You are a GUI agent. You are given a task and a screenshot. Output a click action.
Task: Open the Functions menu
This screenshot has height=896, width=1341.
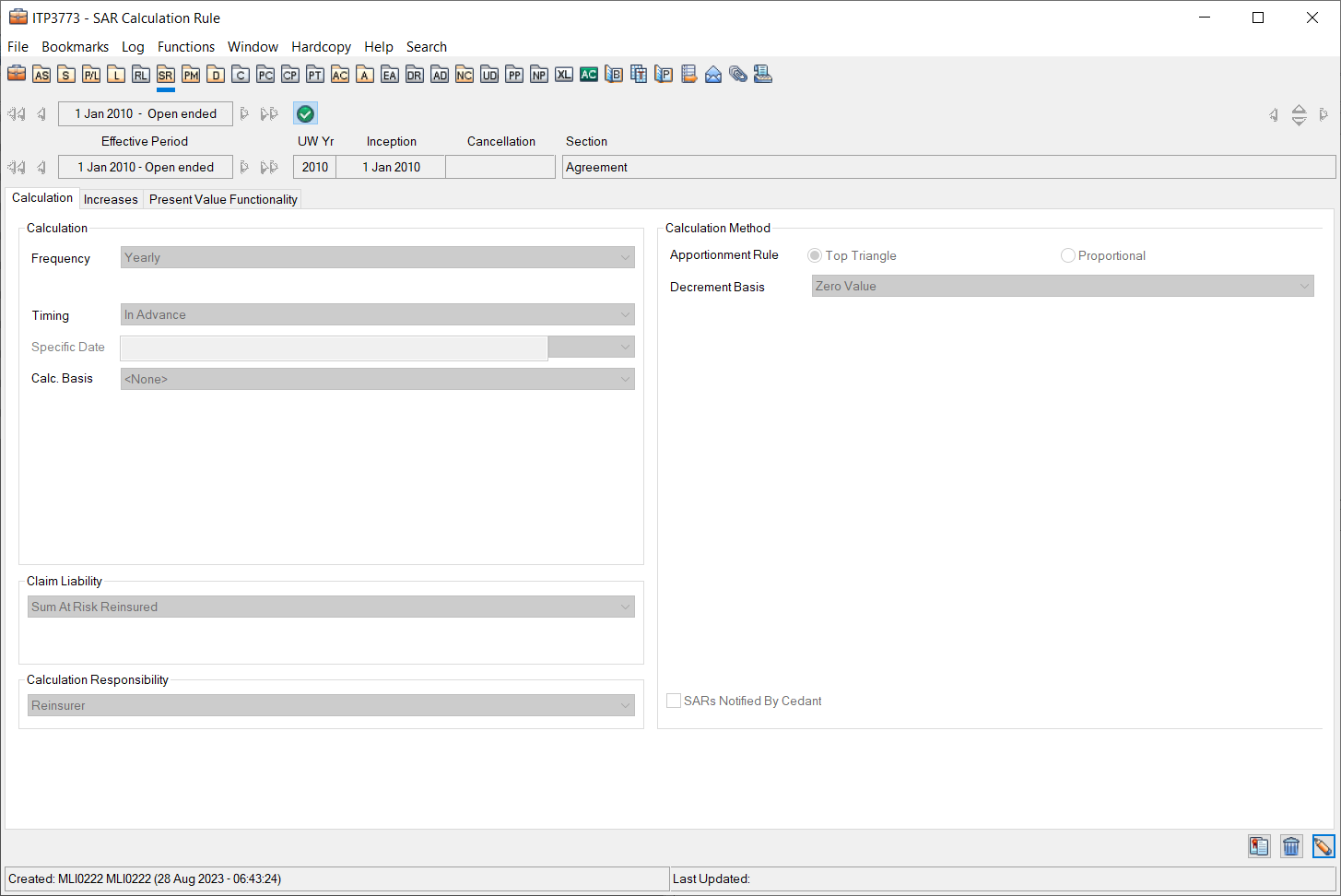coord(185,47)
